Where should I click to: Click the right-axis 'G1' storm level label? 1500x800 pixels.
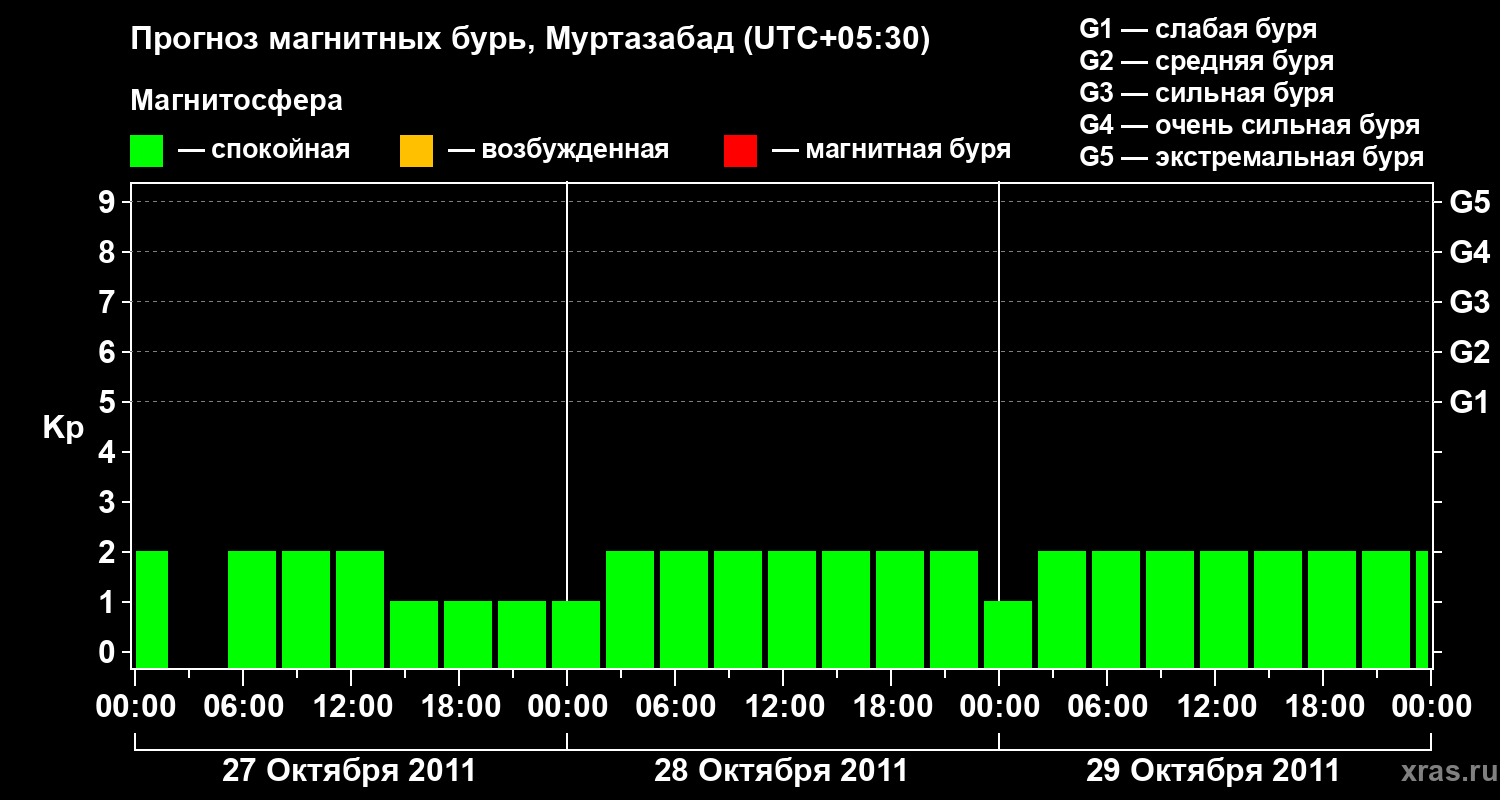(1470, 402)
